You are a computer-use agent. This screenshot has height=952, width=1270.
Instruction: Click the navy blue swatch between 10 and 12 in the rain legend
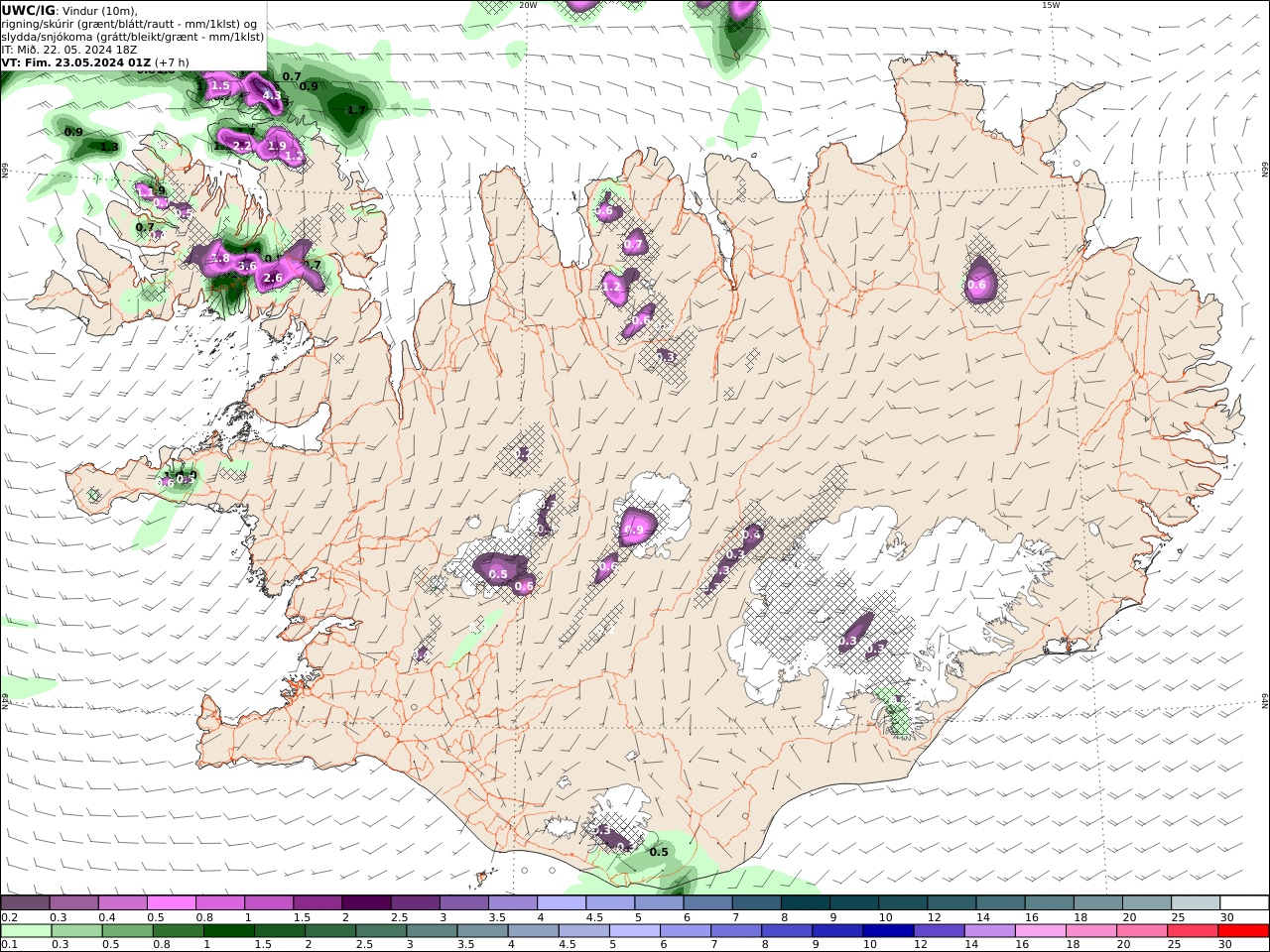coord(887,931)
